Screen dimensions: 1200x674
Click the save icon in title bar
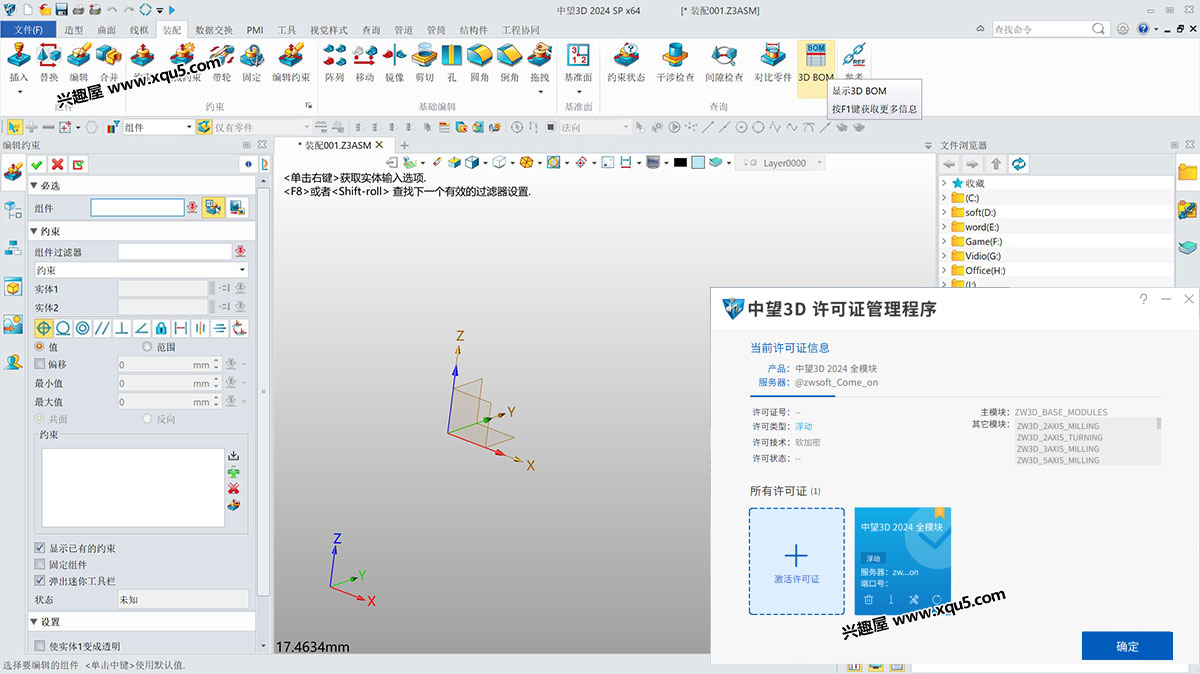pyautogui.click(x=62, y=9)
